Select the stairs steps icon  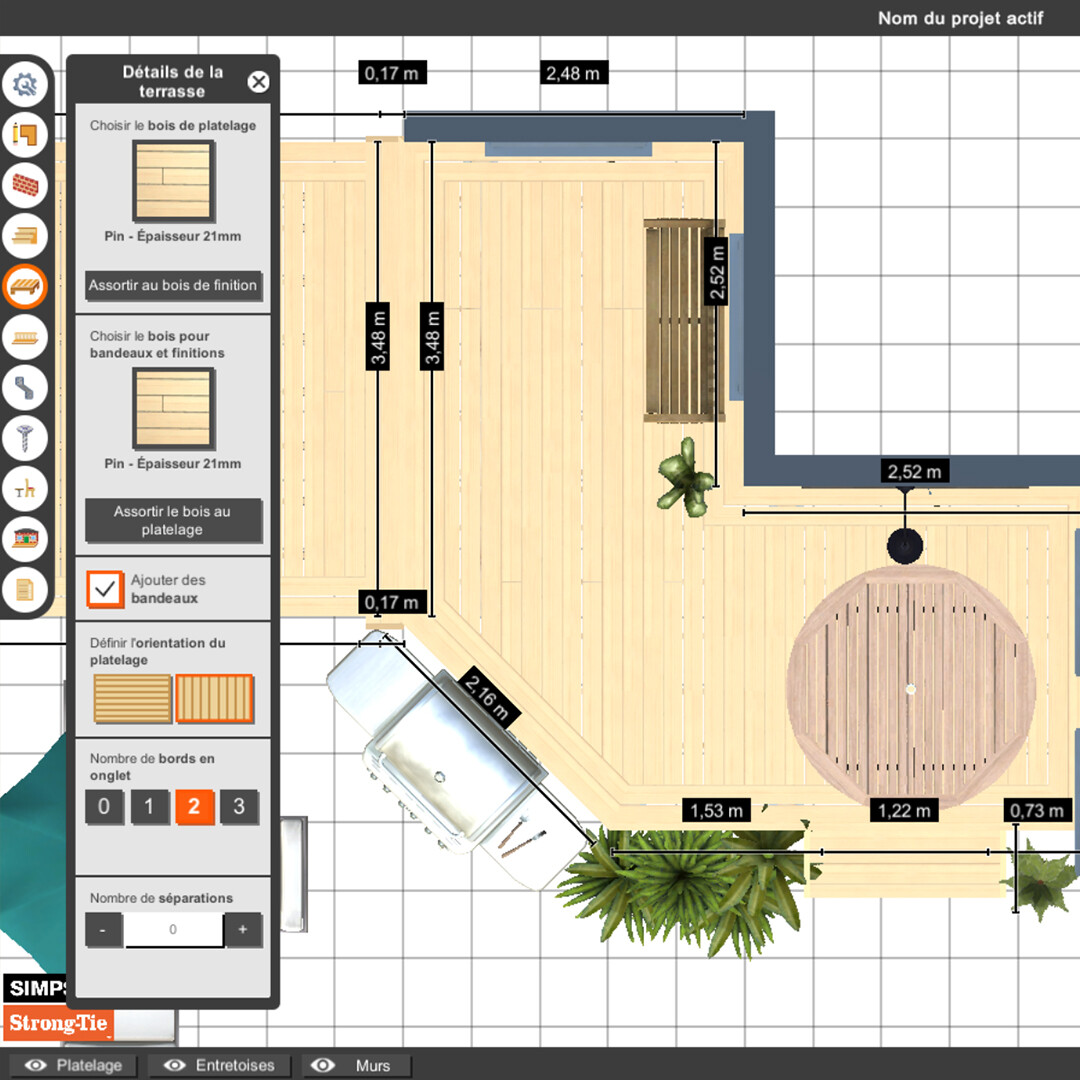point(25,236)
